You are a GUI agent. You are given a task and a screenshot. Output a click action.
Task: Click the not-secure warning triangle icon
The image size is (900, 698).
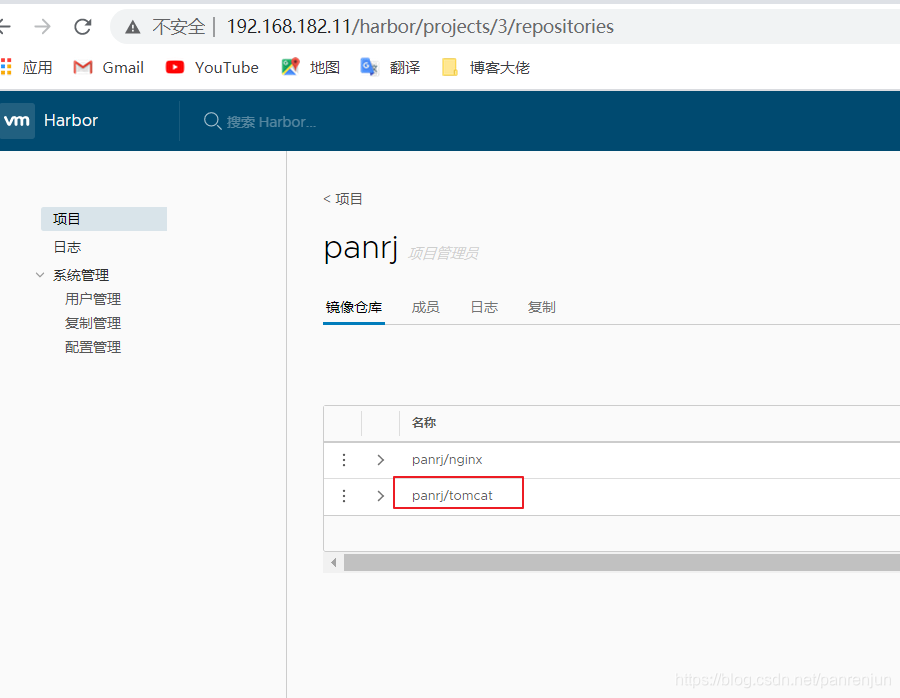click(x=133, y=27)
